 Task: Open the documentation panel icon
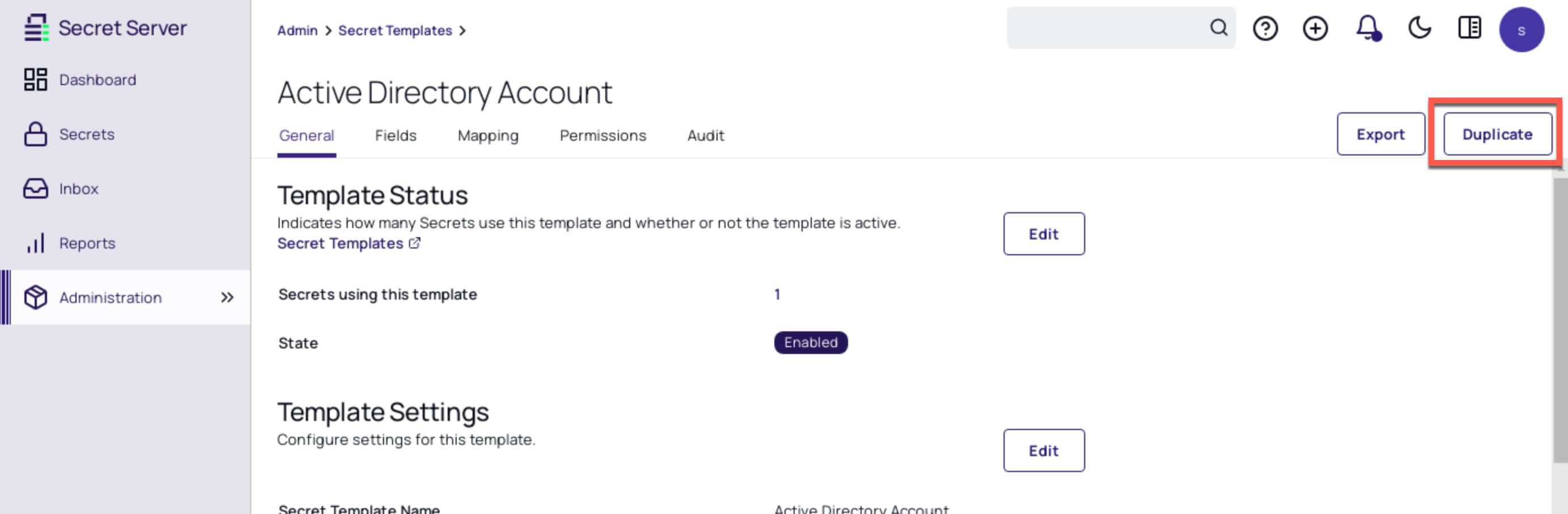pos(1469,28)
